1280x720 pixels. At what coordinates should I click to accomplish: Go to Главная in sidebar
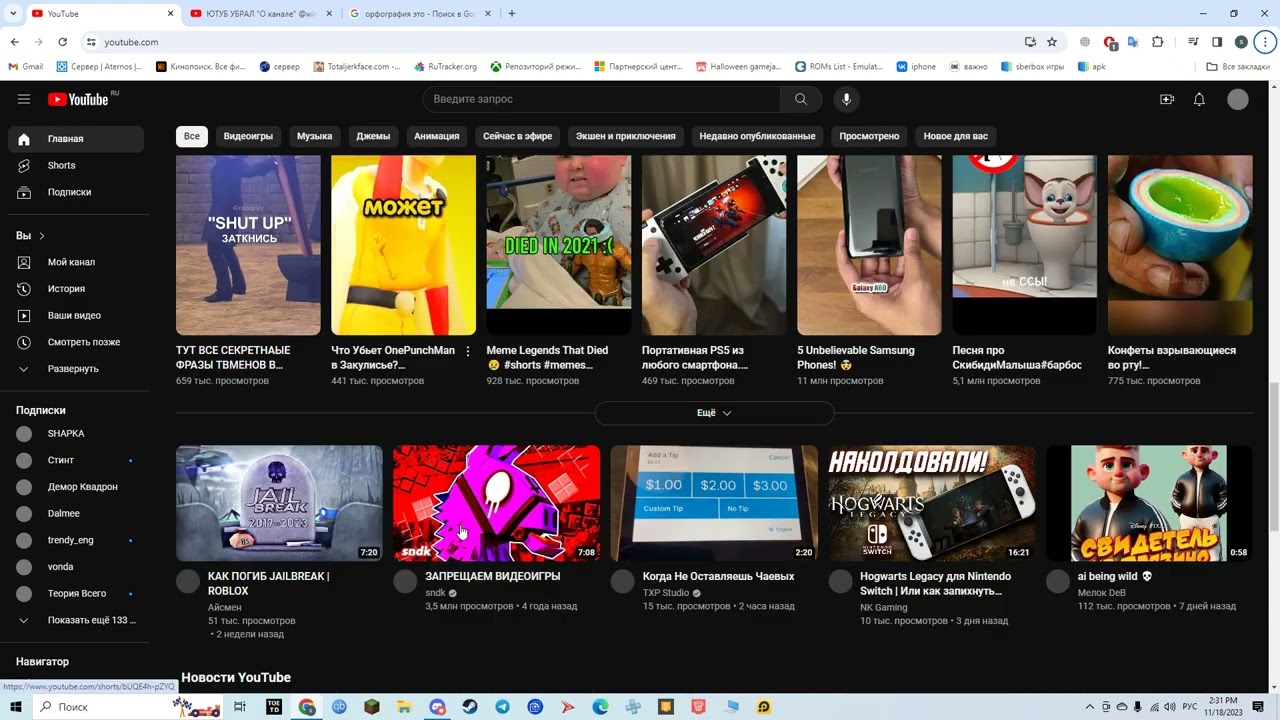coord(76,139)
